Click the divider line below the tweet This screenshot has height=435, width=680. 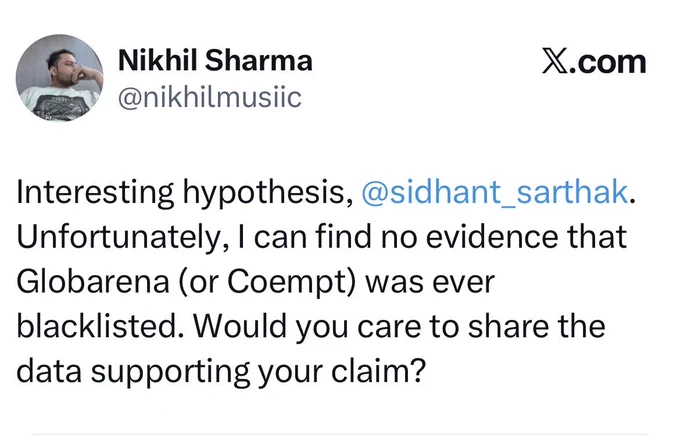[340, 433]
